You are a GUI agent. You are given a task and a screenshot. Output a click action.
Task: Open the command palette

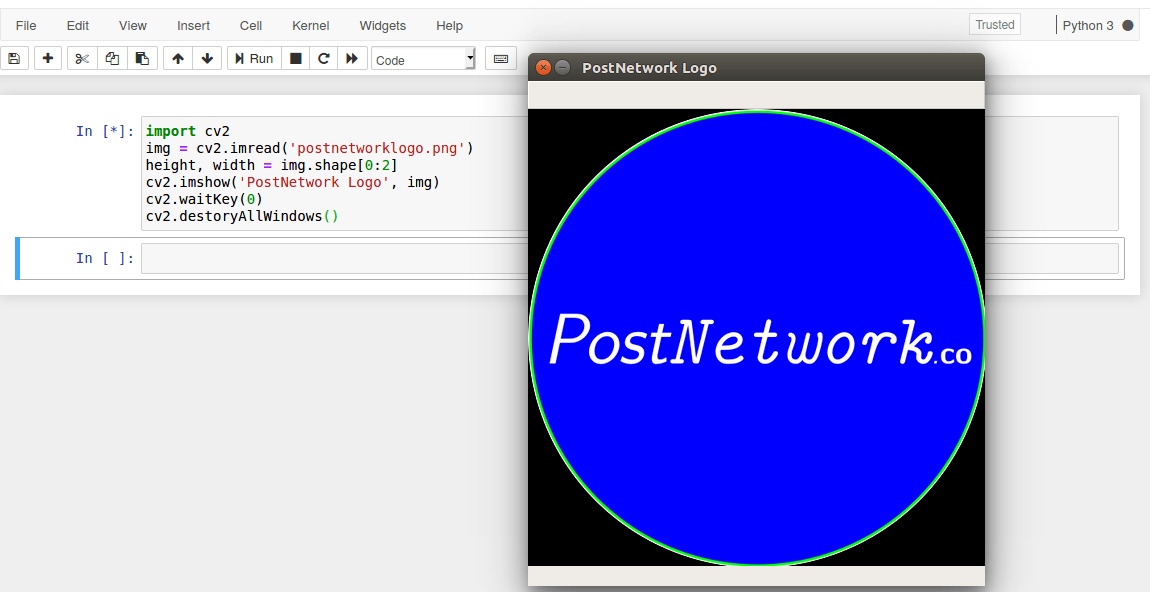click(x=500, y=57)
